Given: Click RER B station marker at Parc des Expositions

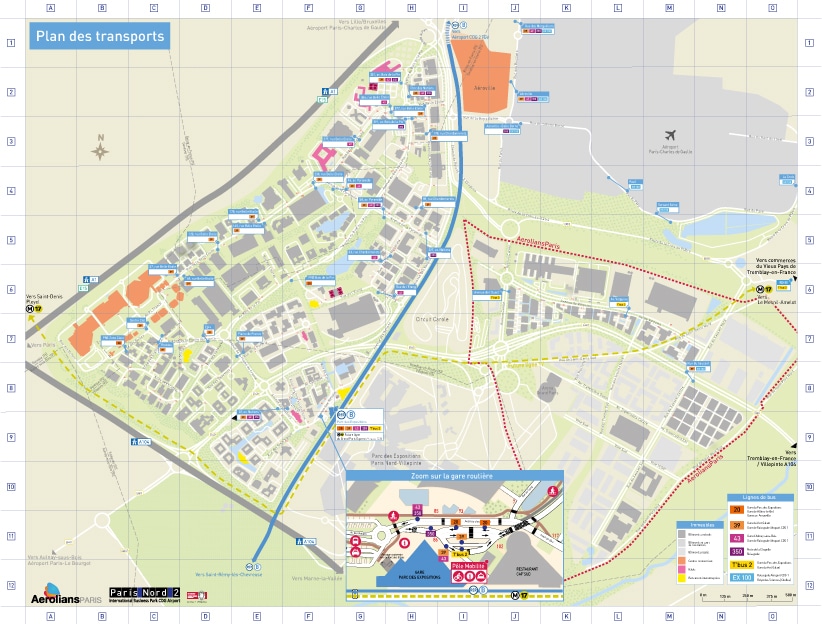Looking at the screenshot, I should pyautogui.click(x=342, y=413).
